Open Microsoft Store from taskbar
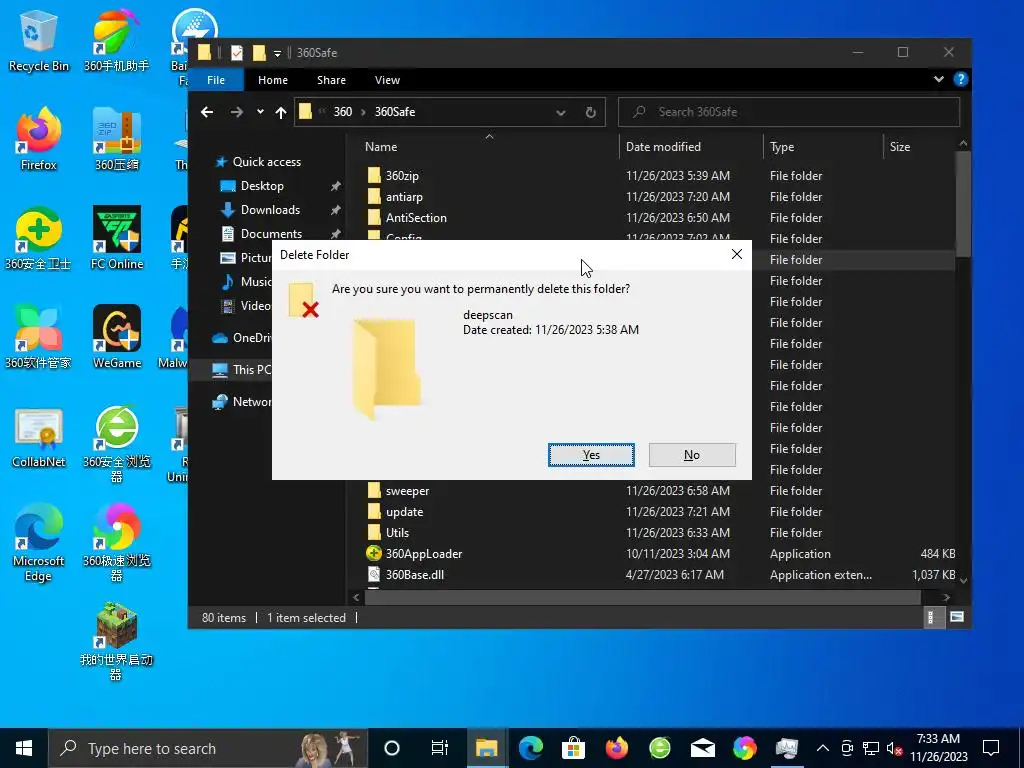The image size is (1024, 768). (573, 748)
